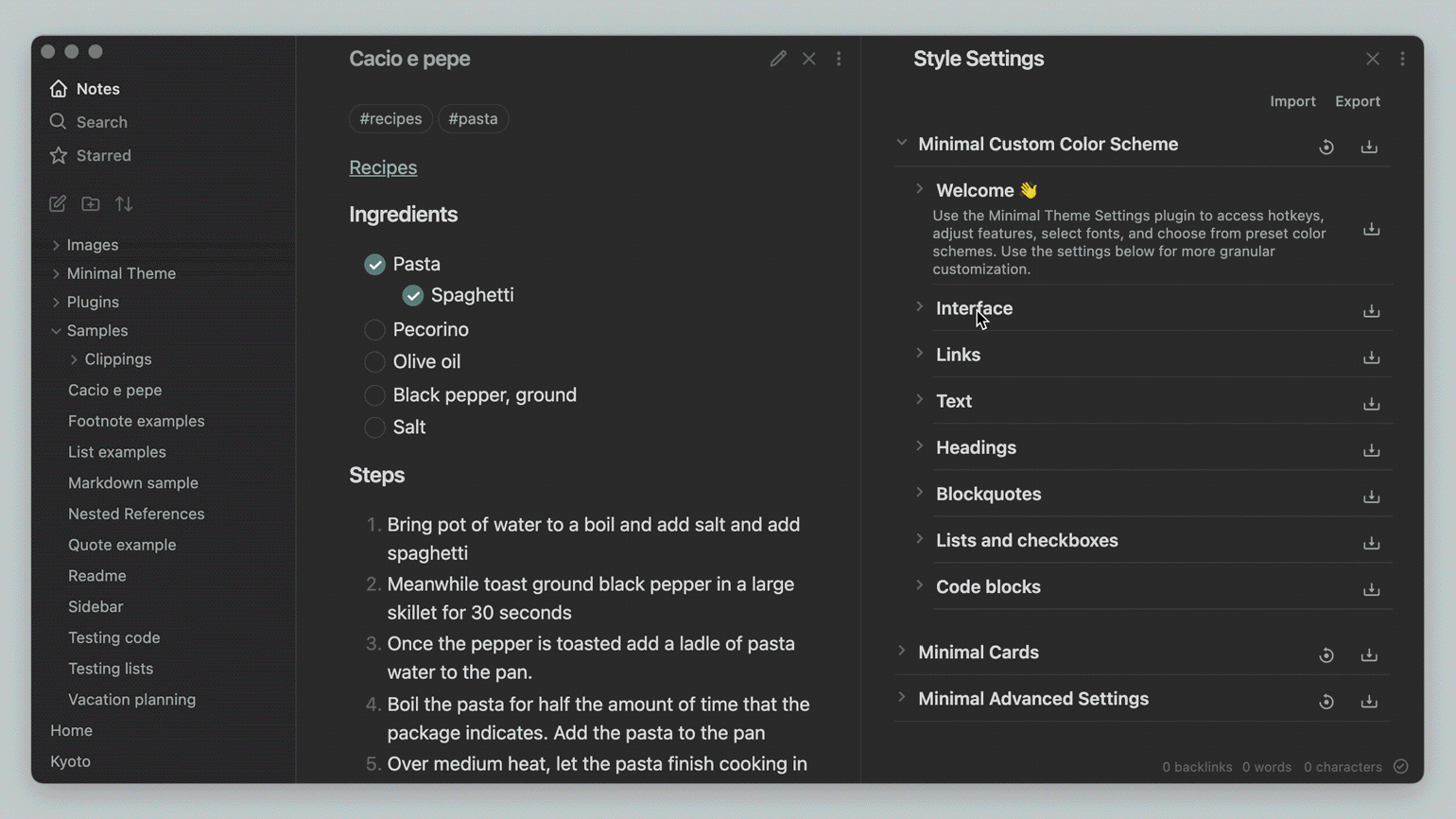The width and height of the screenshot is (1456, 819).
Task: Expand the Minimal Cards section
Action: pos(902,652)
